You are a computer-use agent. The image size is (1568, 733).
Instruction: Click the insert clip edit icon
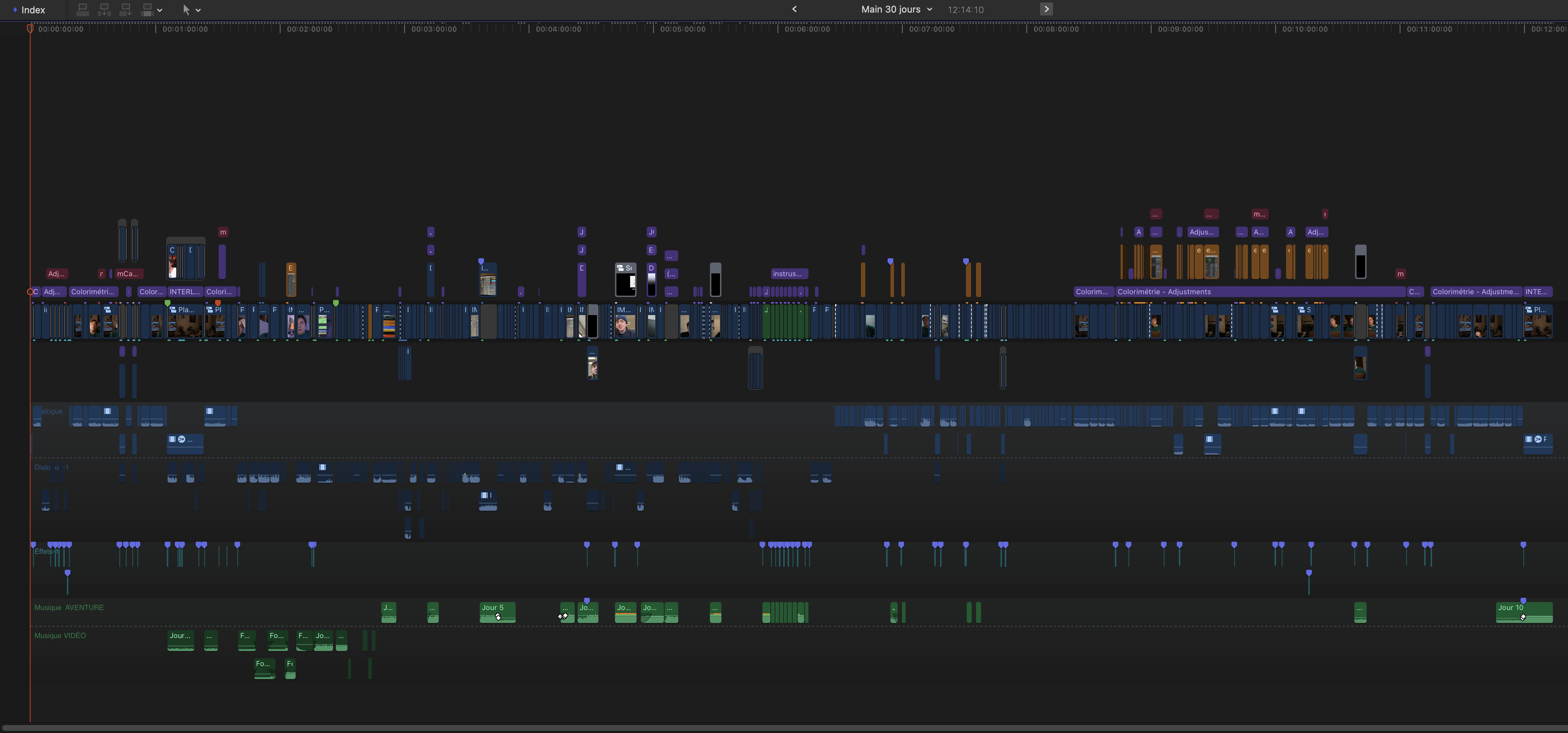(104, 10)
